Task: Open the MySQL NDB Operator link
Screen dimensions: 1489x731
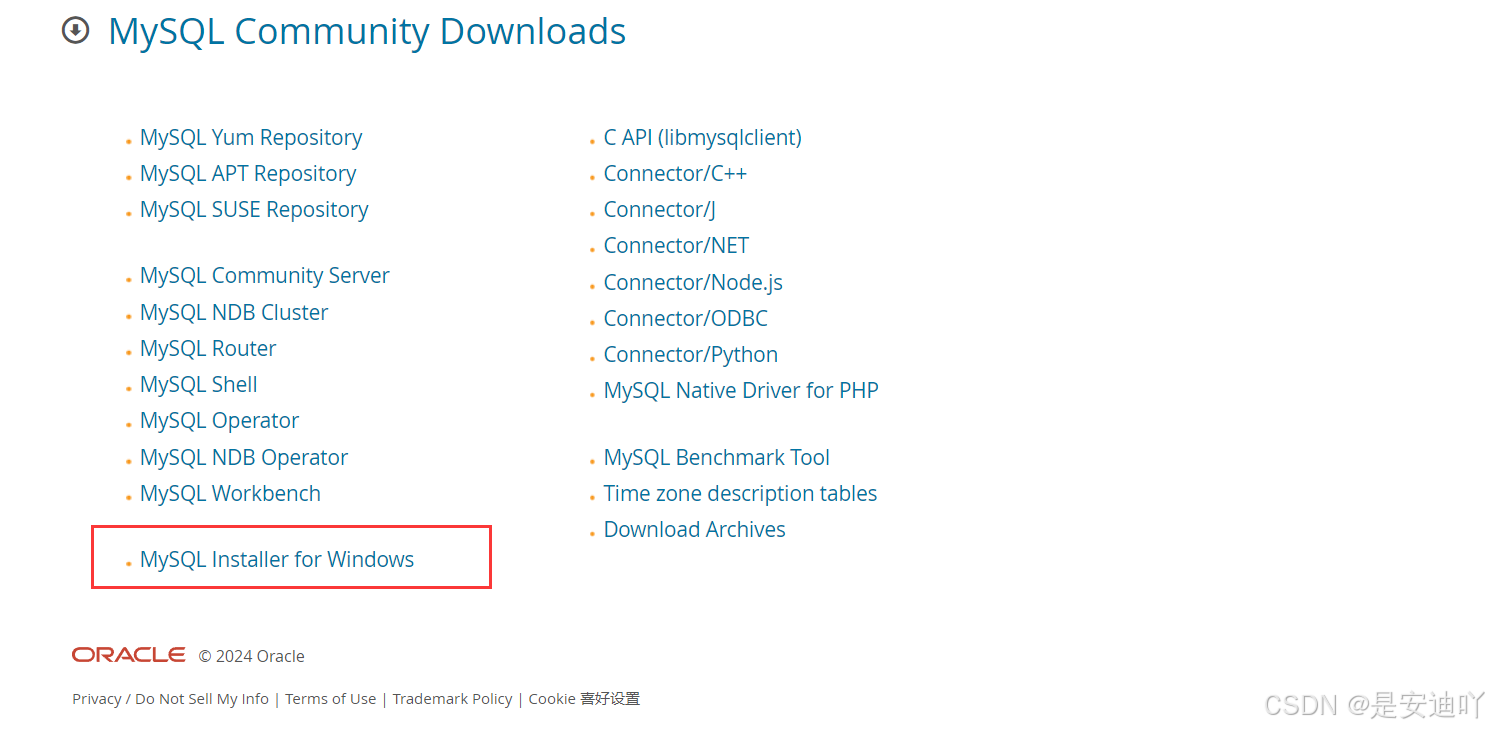Action: 244,458
